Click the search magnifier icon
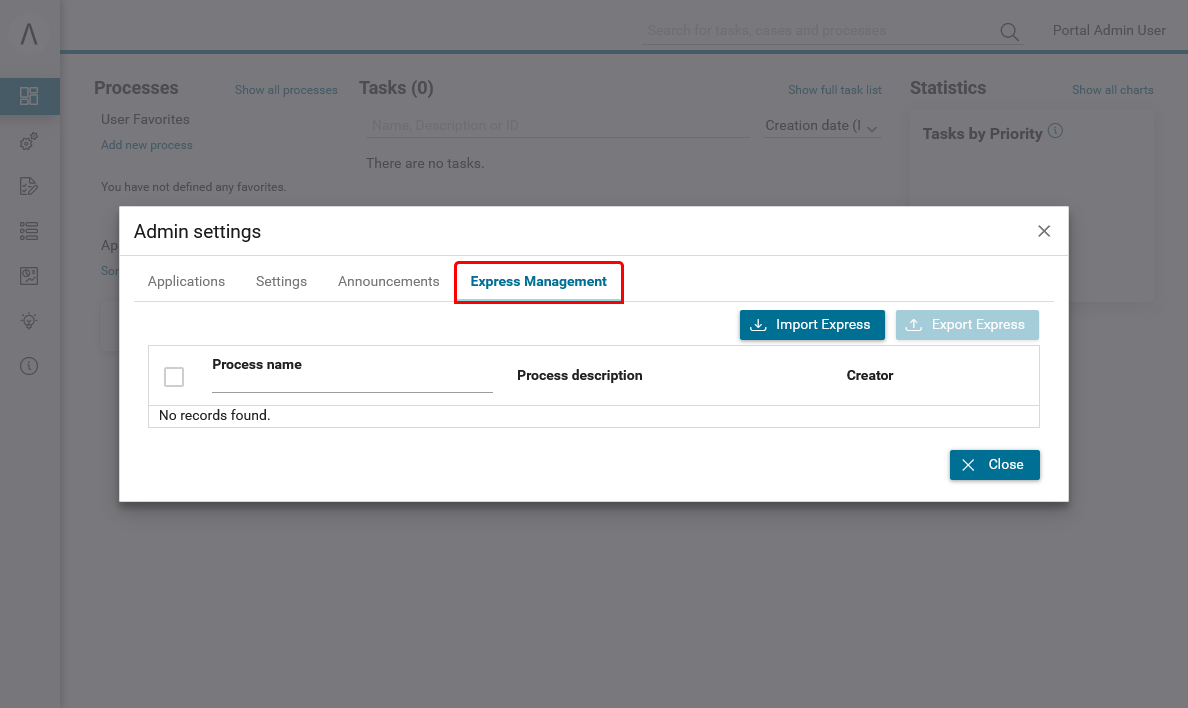The height and width of the screenshot is (708, 1188). tap(1009, 31)
